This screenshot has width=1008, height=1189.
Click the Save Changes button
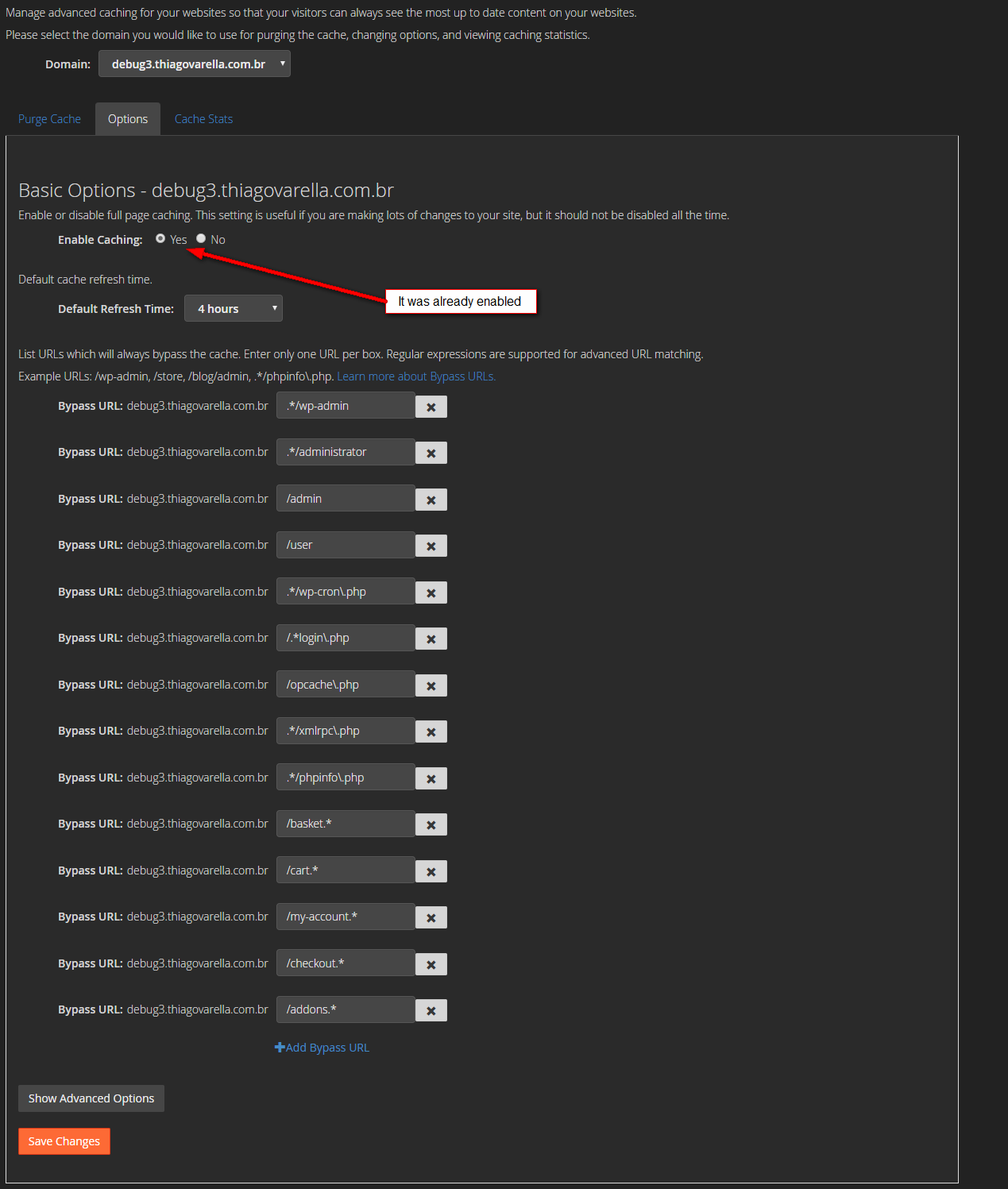pos(64,1141)
